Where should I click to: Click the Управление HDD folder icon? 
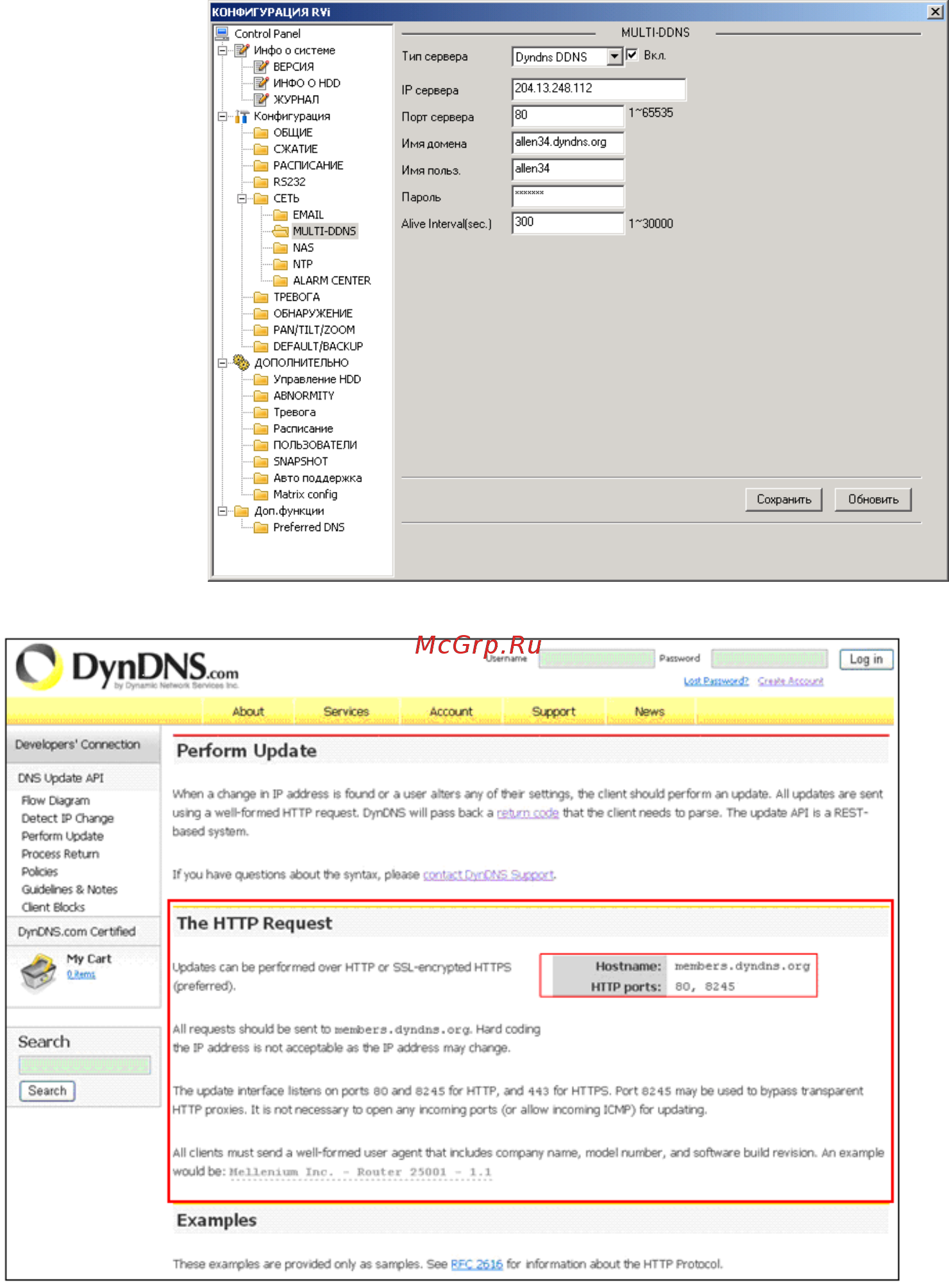tap(261, 379)
